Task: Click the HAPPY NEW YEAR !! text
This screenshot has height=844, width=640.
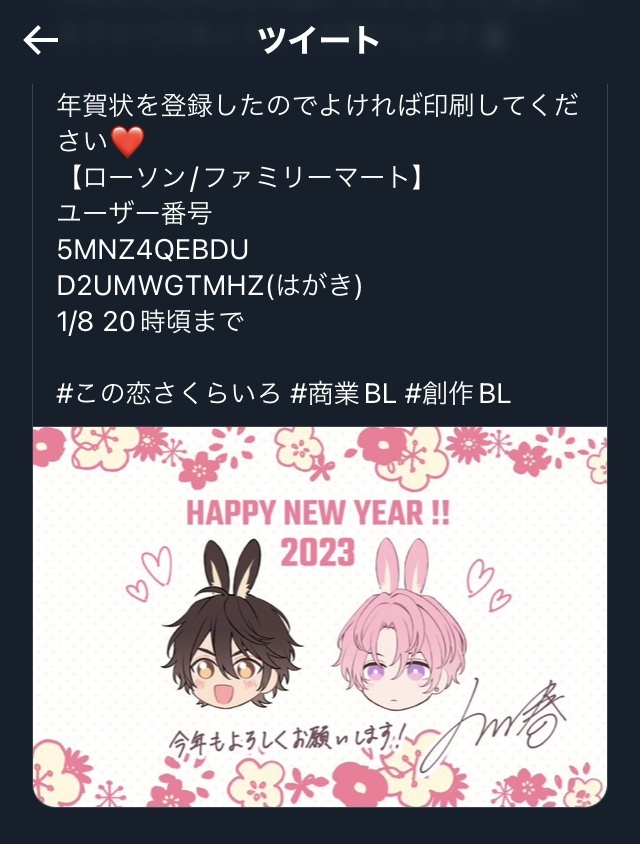Action: [318, 512]
